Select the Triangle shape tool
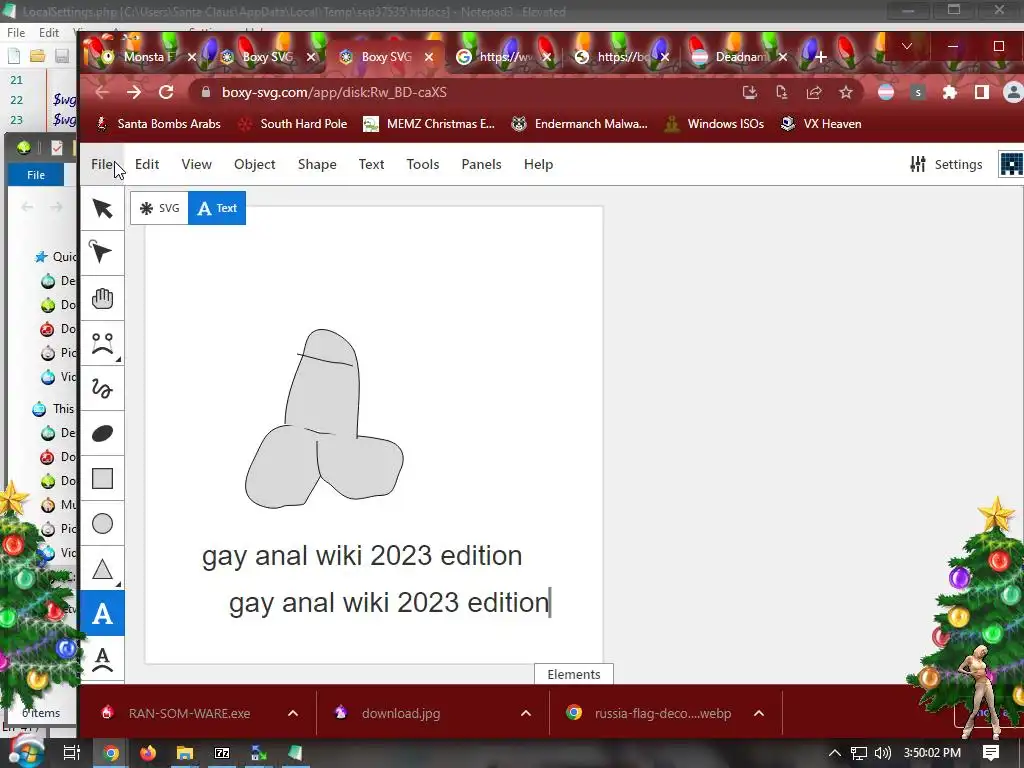This screenshot has width=1024, height=768. tap(103, 569)
